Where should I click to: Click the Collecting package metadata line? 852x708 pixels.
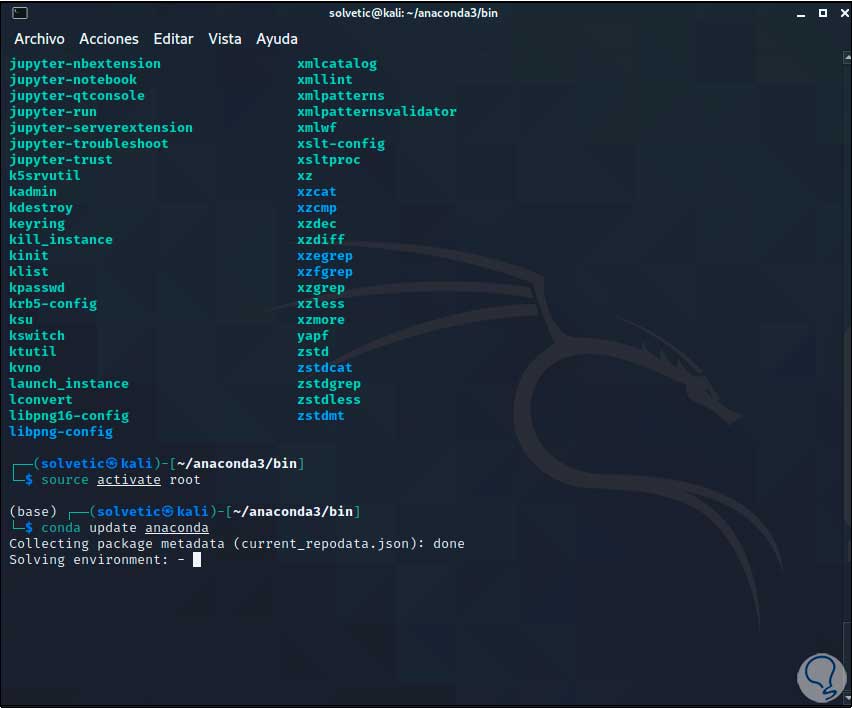point(237,544)
